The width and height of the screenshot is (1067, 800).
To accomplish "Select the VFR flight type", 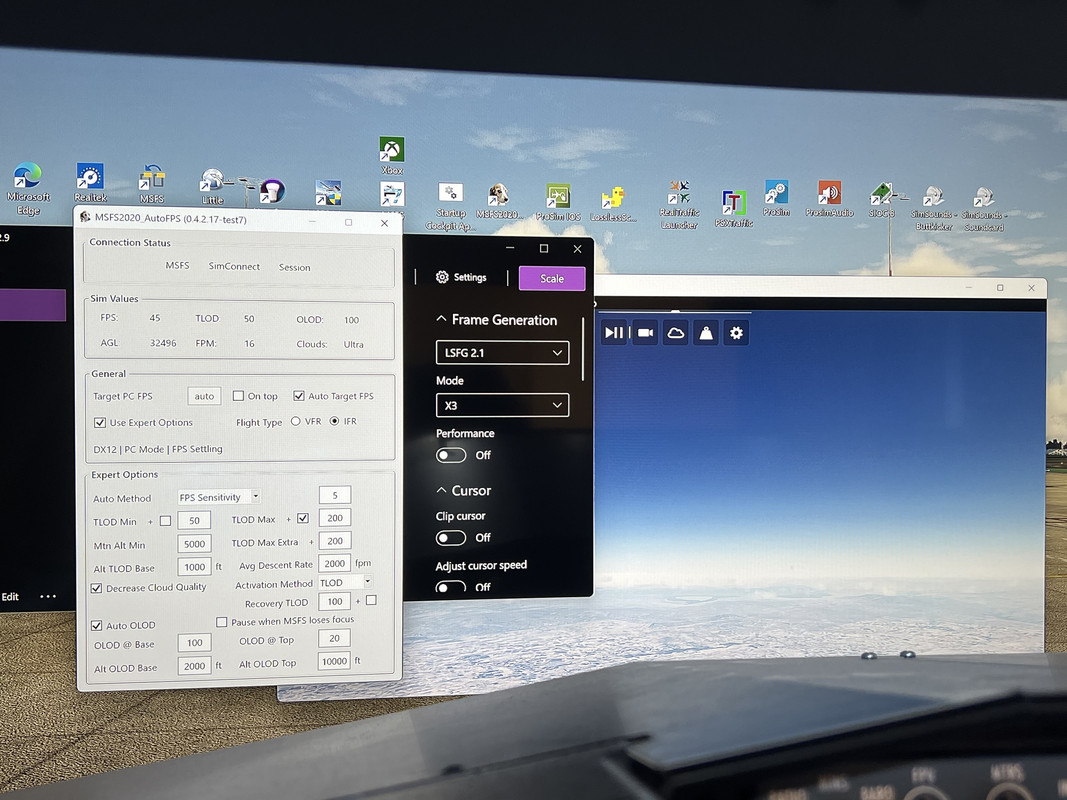I will click(x=295, y=421).
